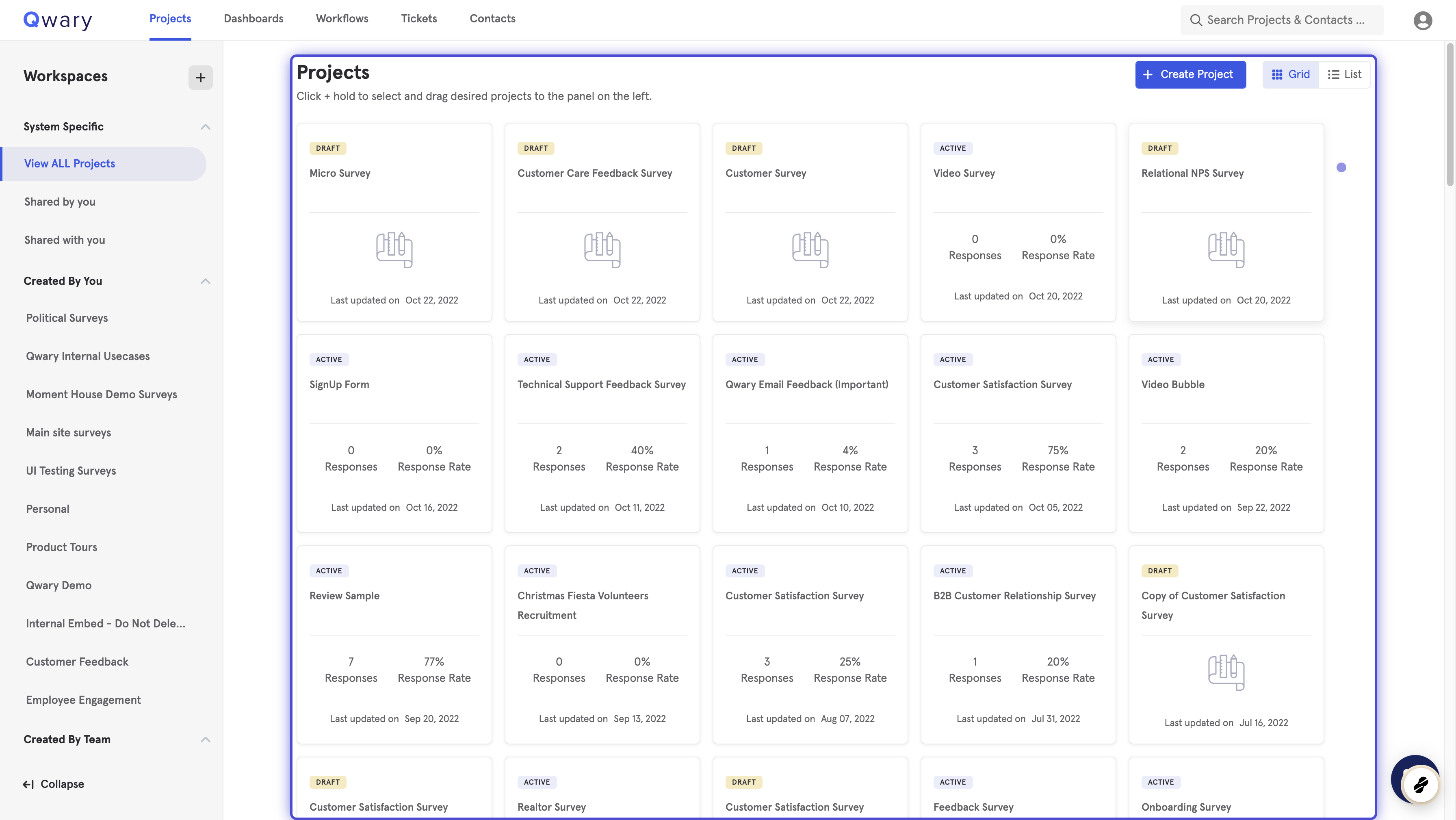Switch to List view

(x=1344, y=74)
